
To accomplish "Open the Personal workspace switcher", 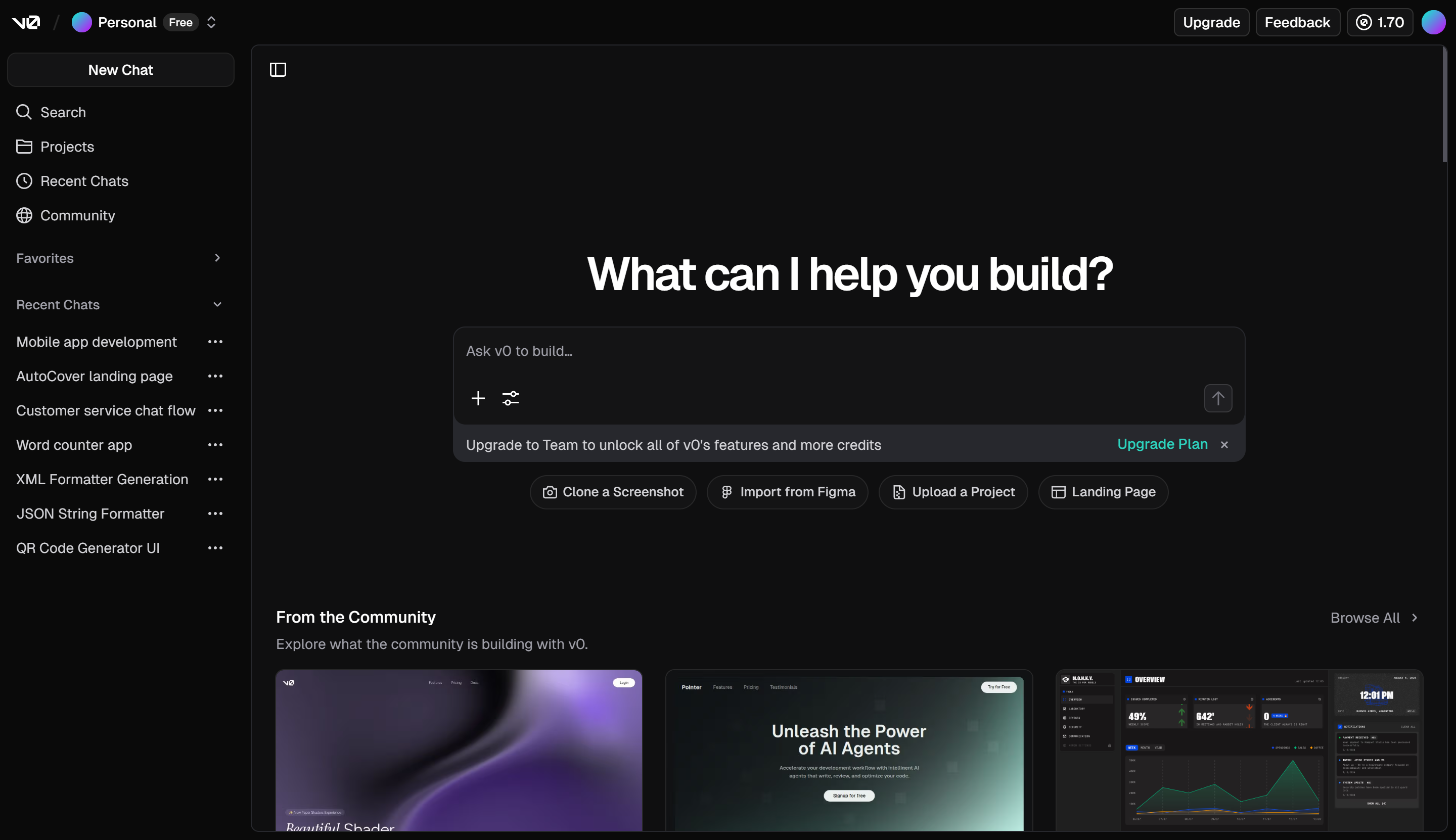I will tap(211, 23).
